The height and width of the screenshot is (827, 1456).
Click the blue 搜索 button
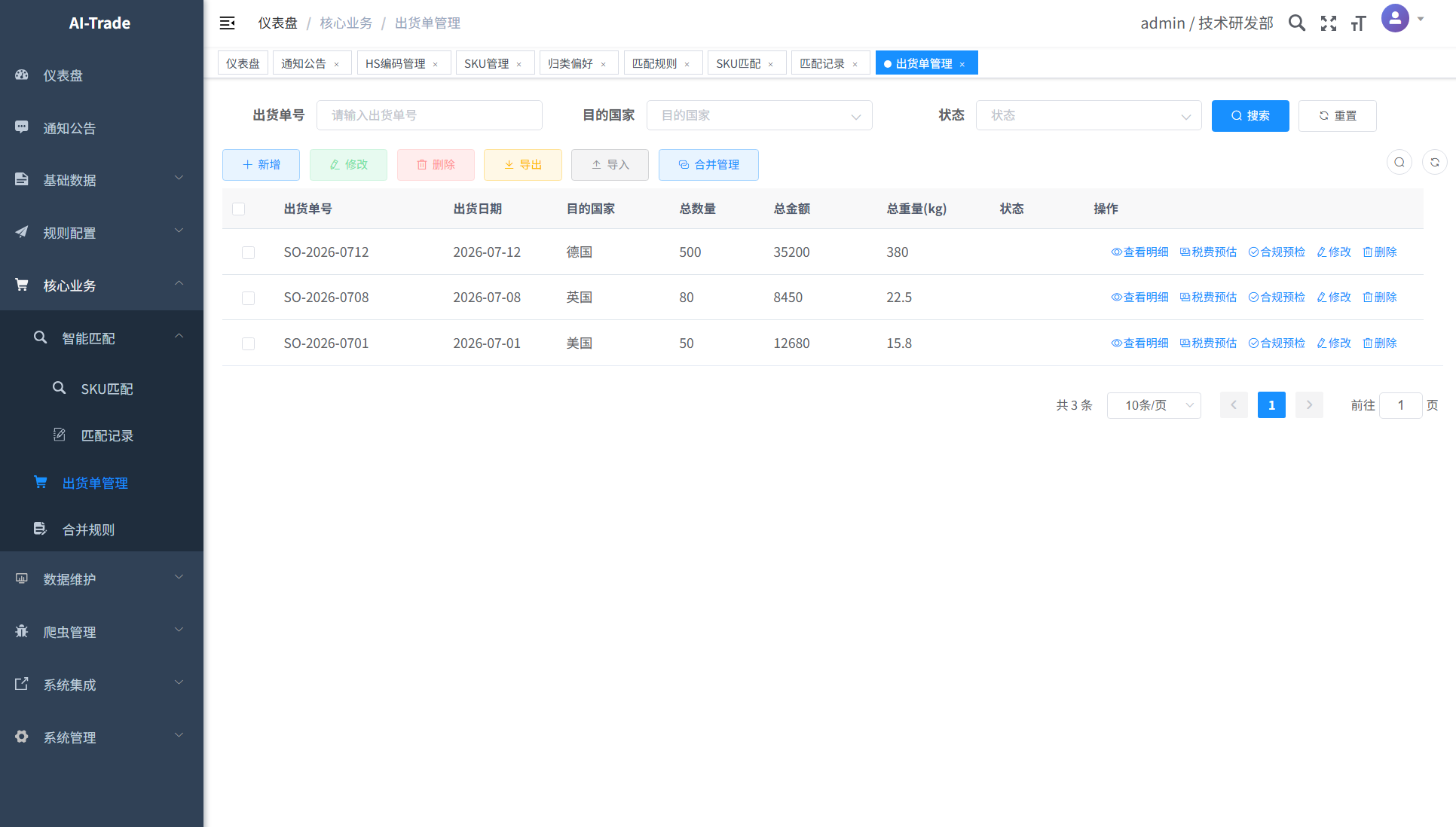(1250, 115)
